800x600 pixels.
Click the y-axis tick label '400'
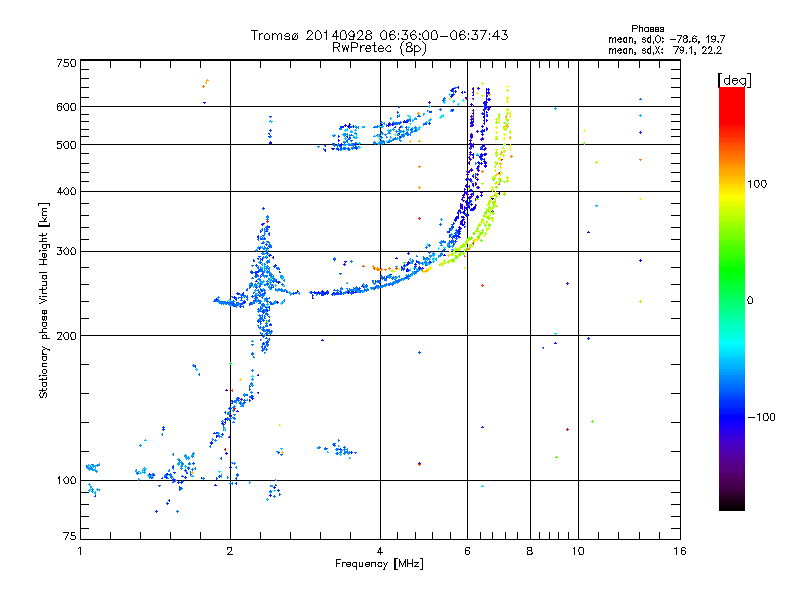66,191
